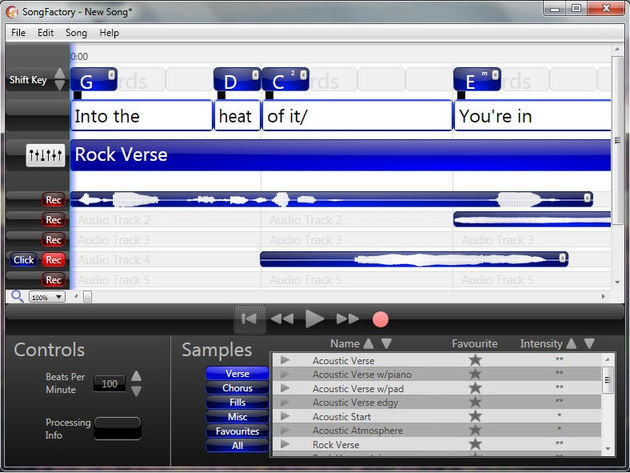
Task: Preview Acoustic Verse w/piano sample
Action: tap(285, 374)
